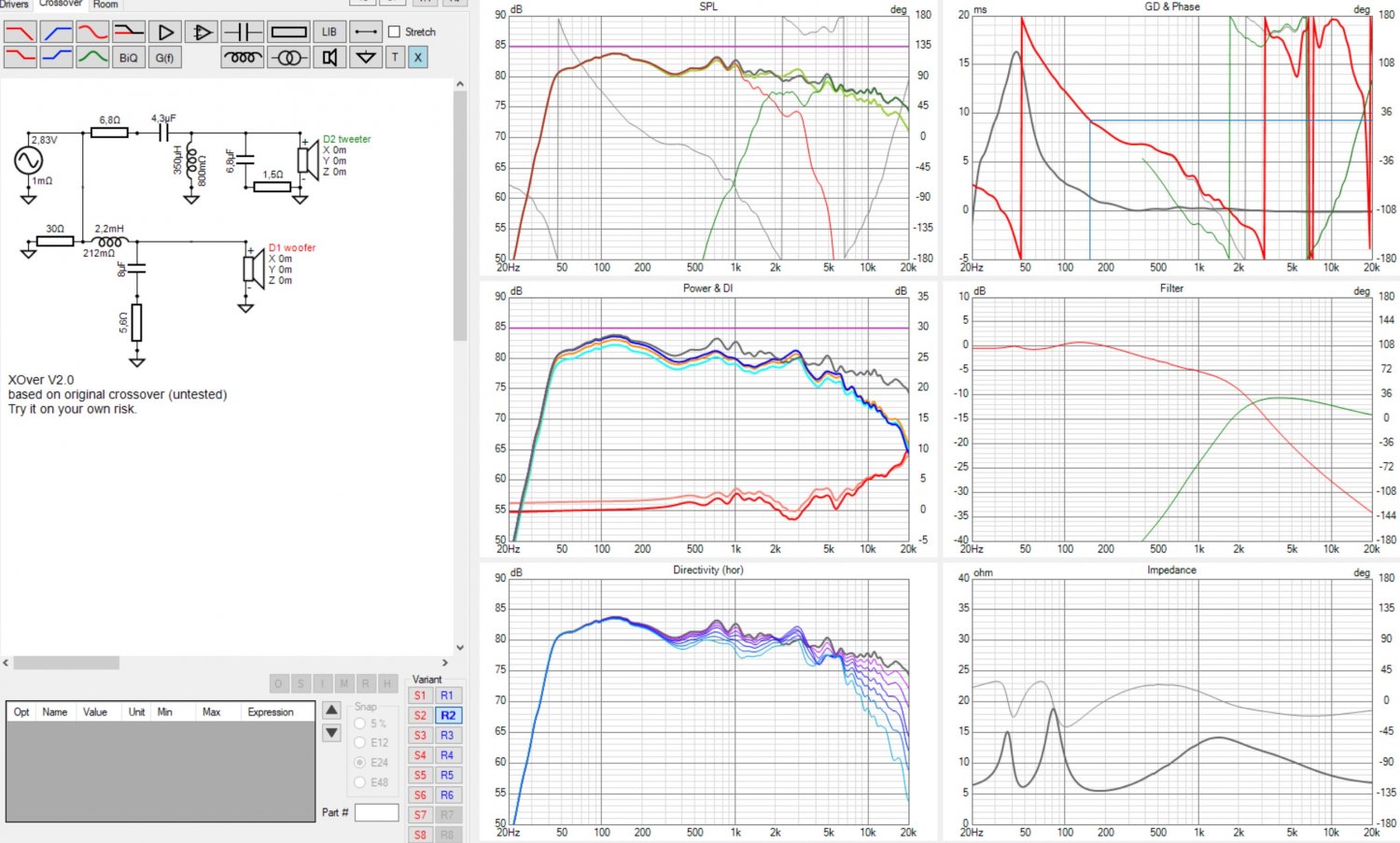Click the schematic horizontal scrollbar thumb

(x=66, y=663)
